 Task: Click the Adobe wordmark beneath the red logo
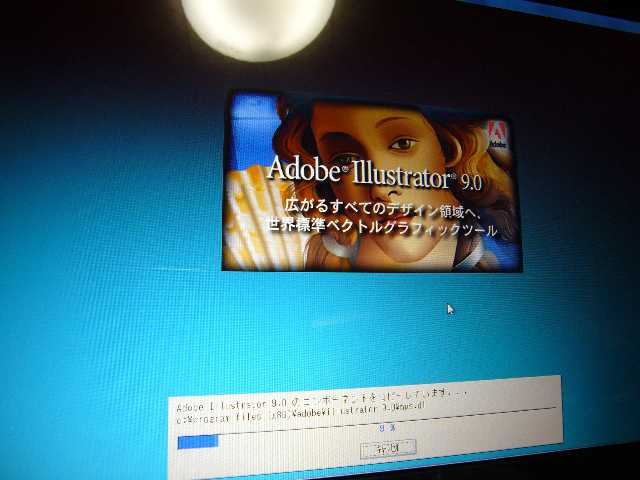[500, 146]
